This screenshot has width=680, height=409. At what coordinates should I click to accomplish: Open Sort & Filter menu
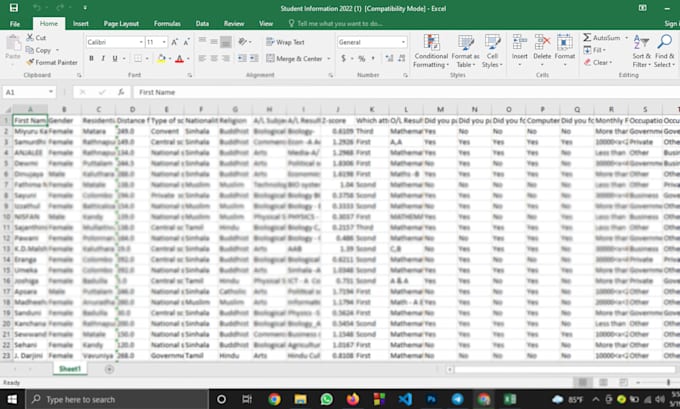641,51
